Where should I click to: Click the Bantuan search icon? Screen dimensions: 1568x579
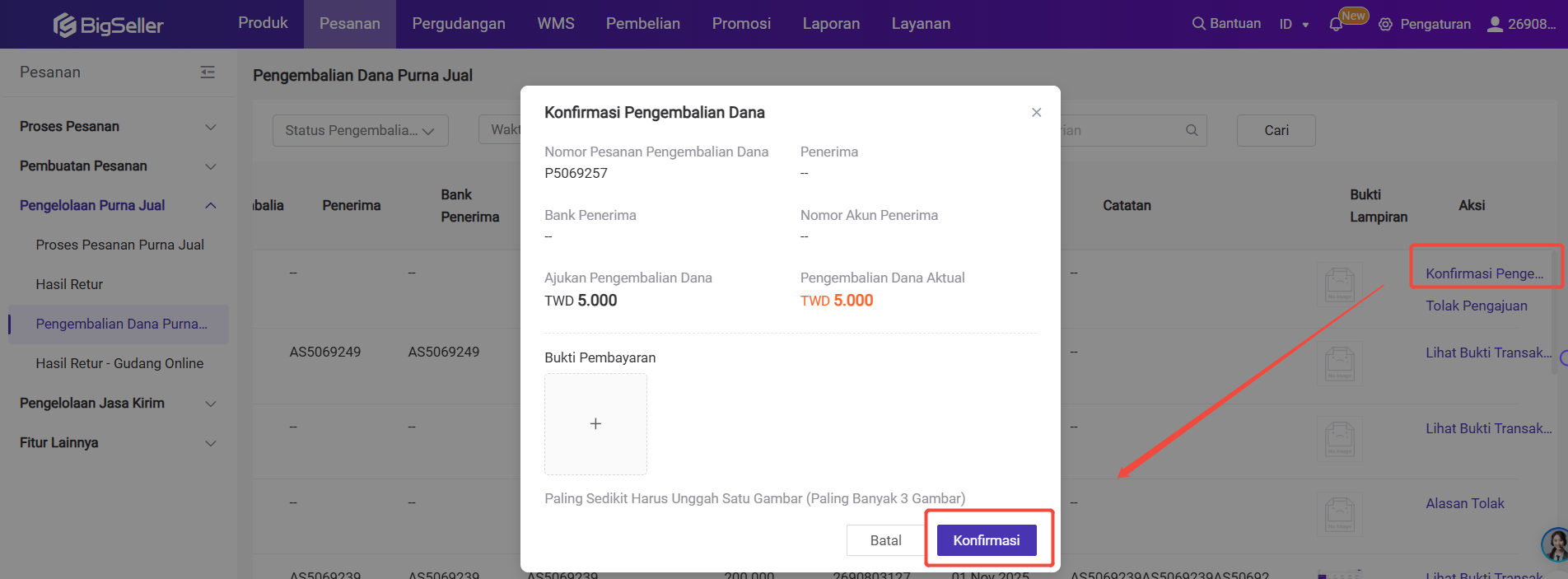click(1199, 24)
